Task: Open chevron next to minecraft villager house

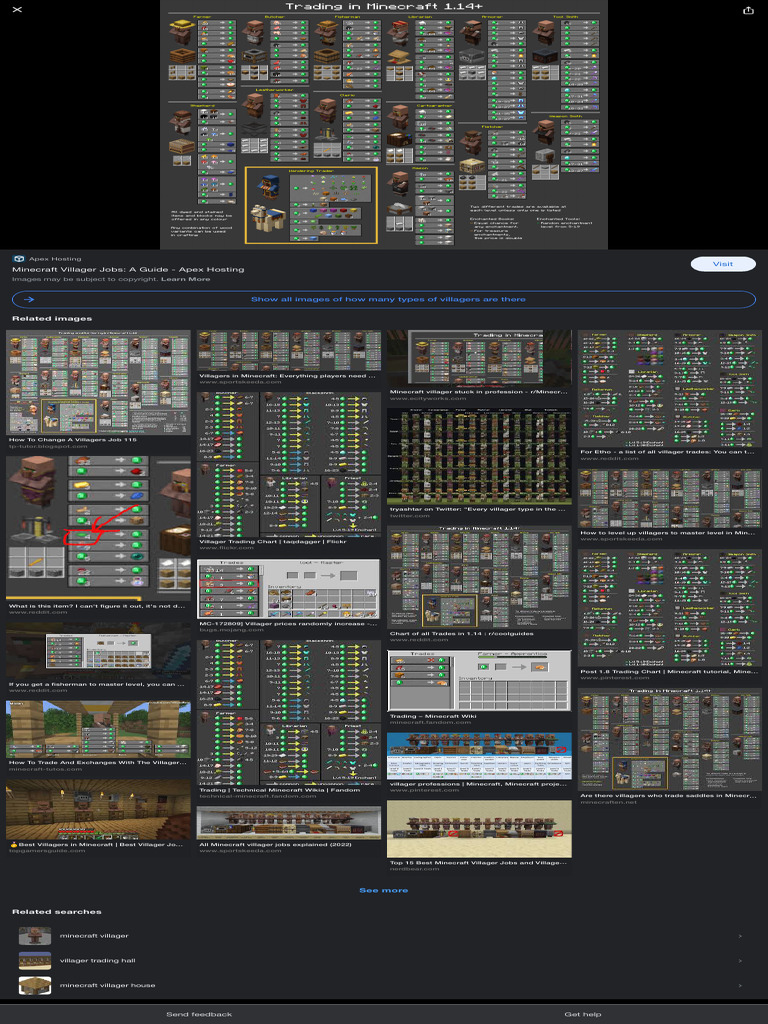Action: 740,985
